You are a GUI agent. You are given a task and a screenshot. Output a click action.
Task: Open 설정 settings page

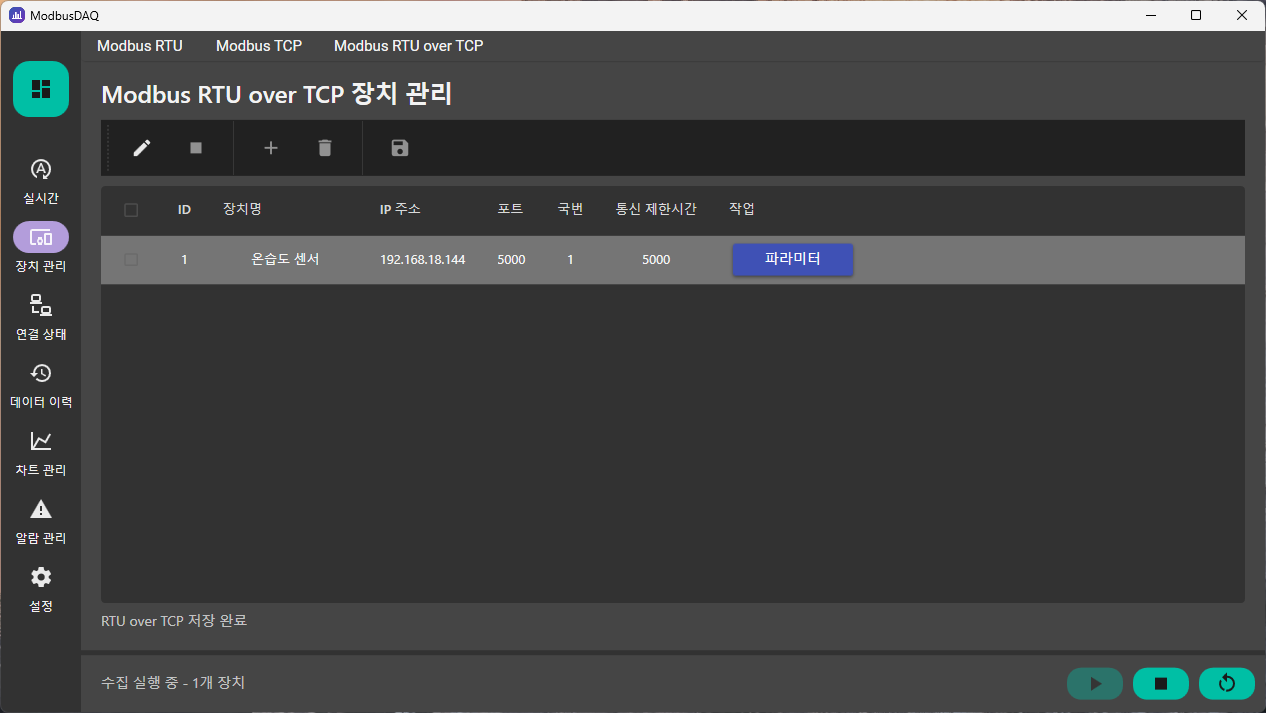coord(41,589)
